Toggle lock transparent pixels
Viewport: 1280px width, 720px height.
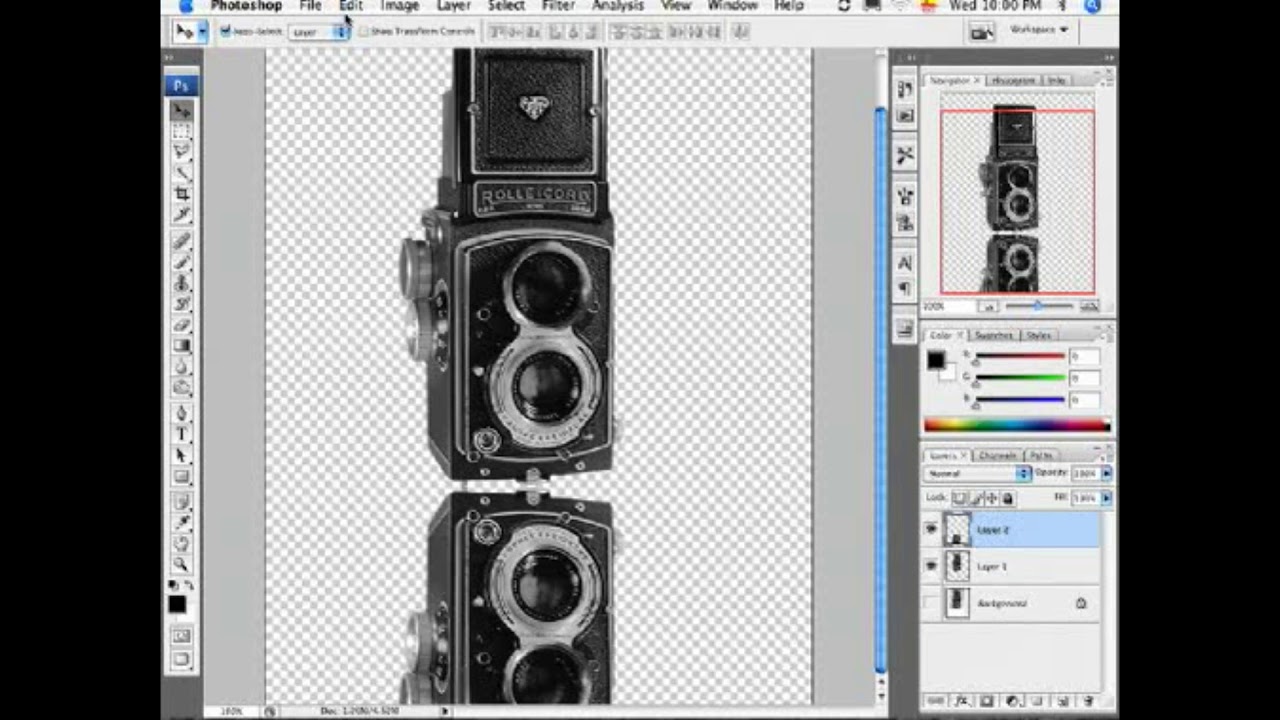960,498
